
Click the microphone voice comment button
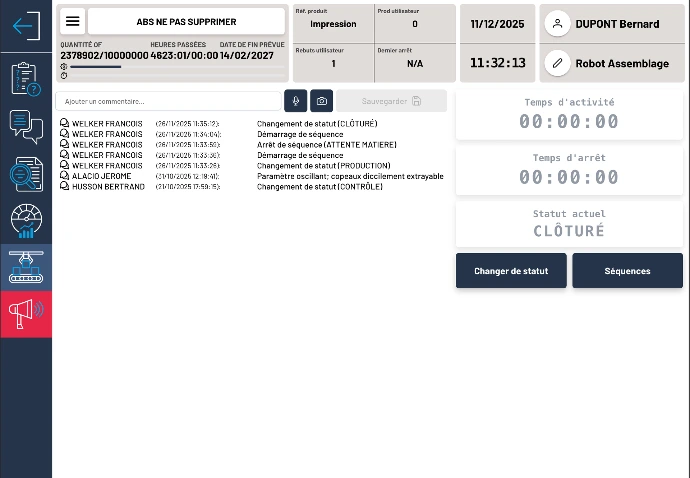tap(295, 101)
